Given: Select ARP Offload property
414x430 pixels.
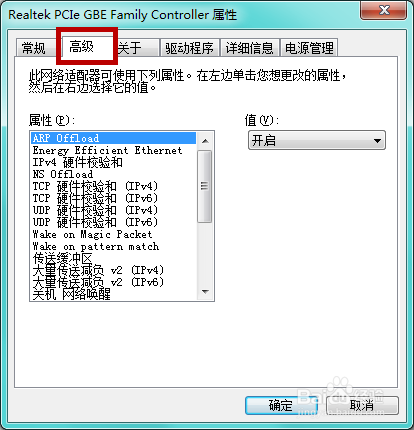Looking at the screenshot, I should [113, 138].
